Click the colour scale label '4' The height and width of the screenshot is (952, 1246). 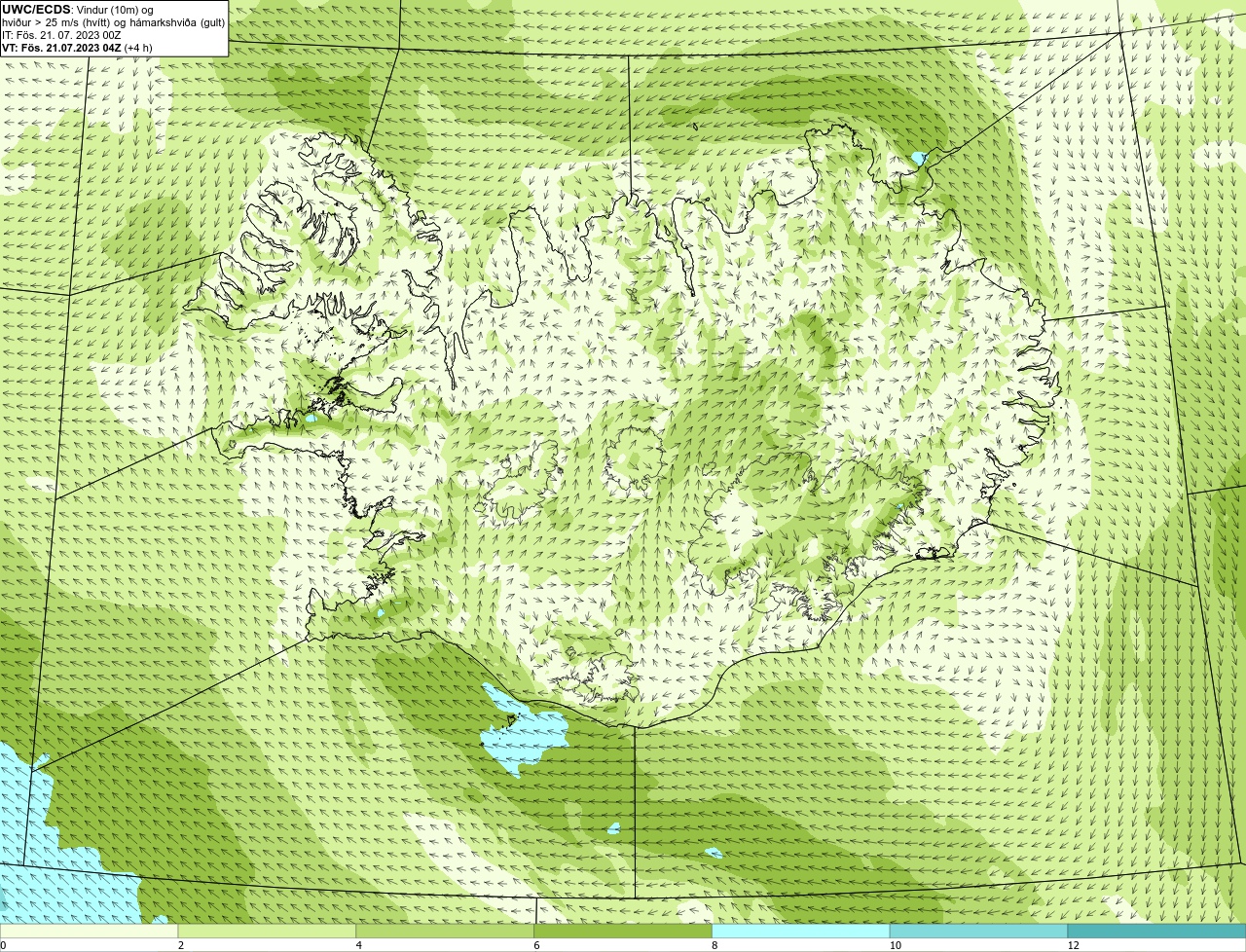pyautogui.click(x=359, y=945)
